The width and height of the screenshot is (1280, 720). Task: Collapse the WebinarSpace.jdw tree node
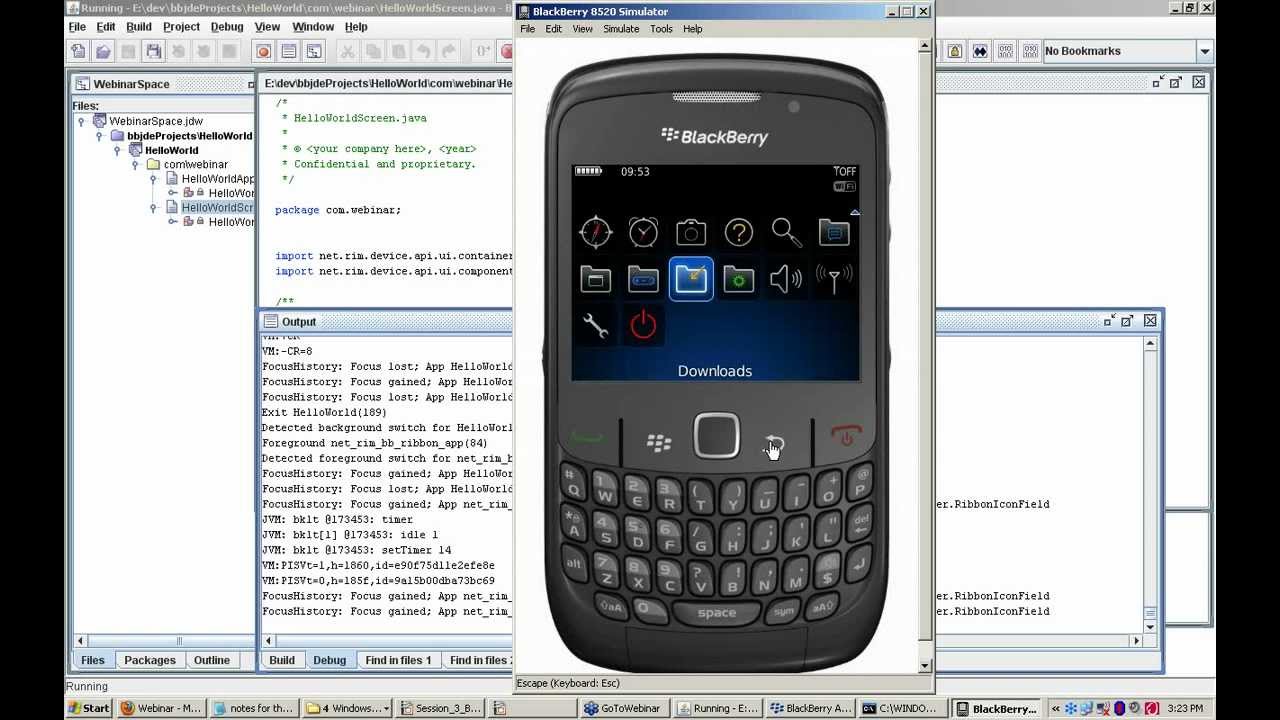(x=81, y=121)
